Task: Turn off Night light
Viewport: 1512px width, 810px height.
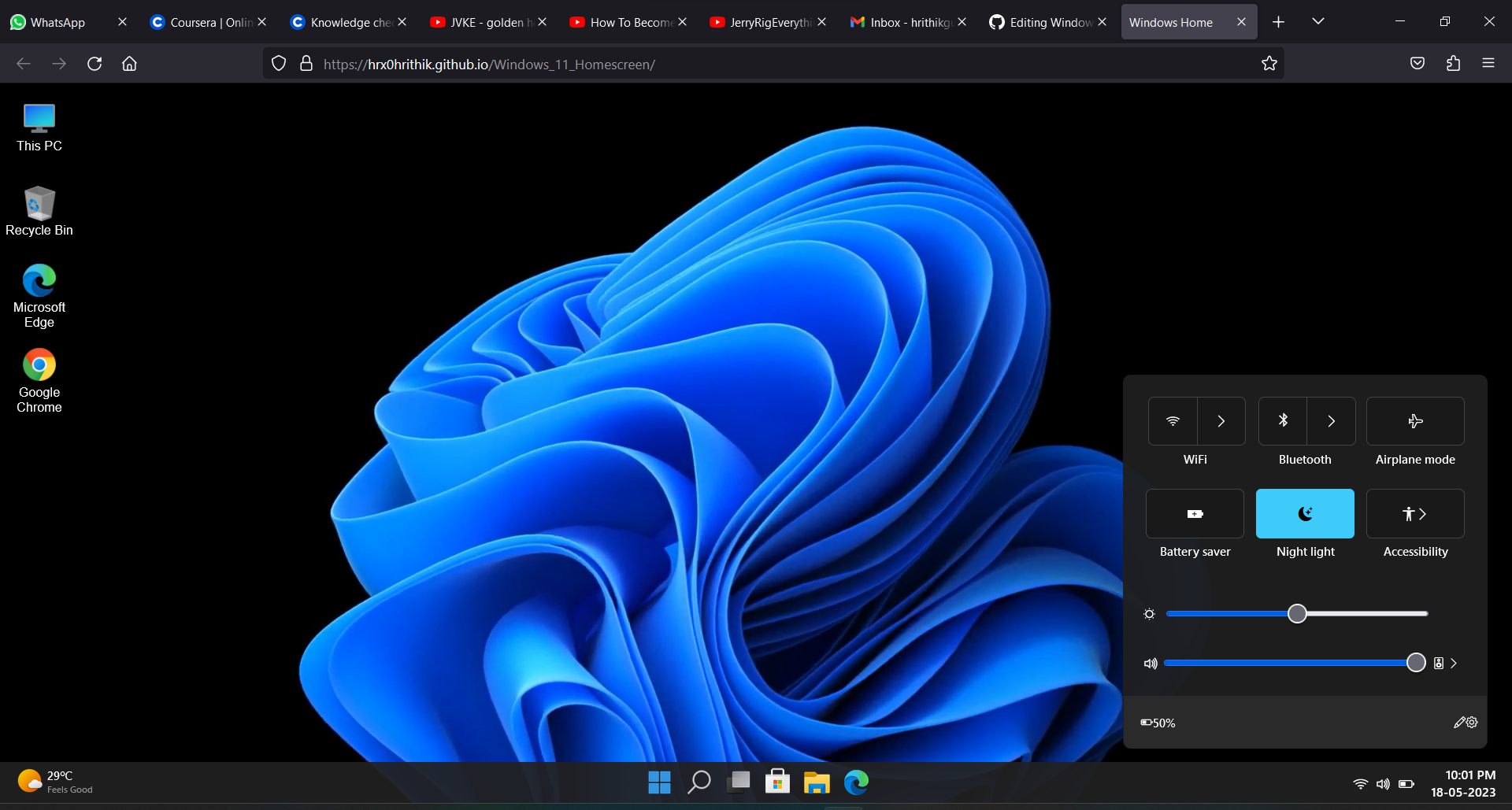Action: [1305, 514]
